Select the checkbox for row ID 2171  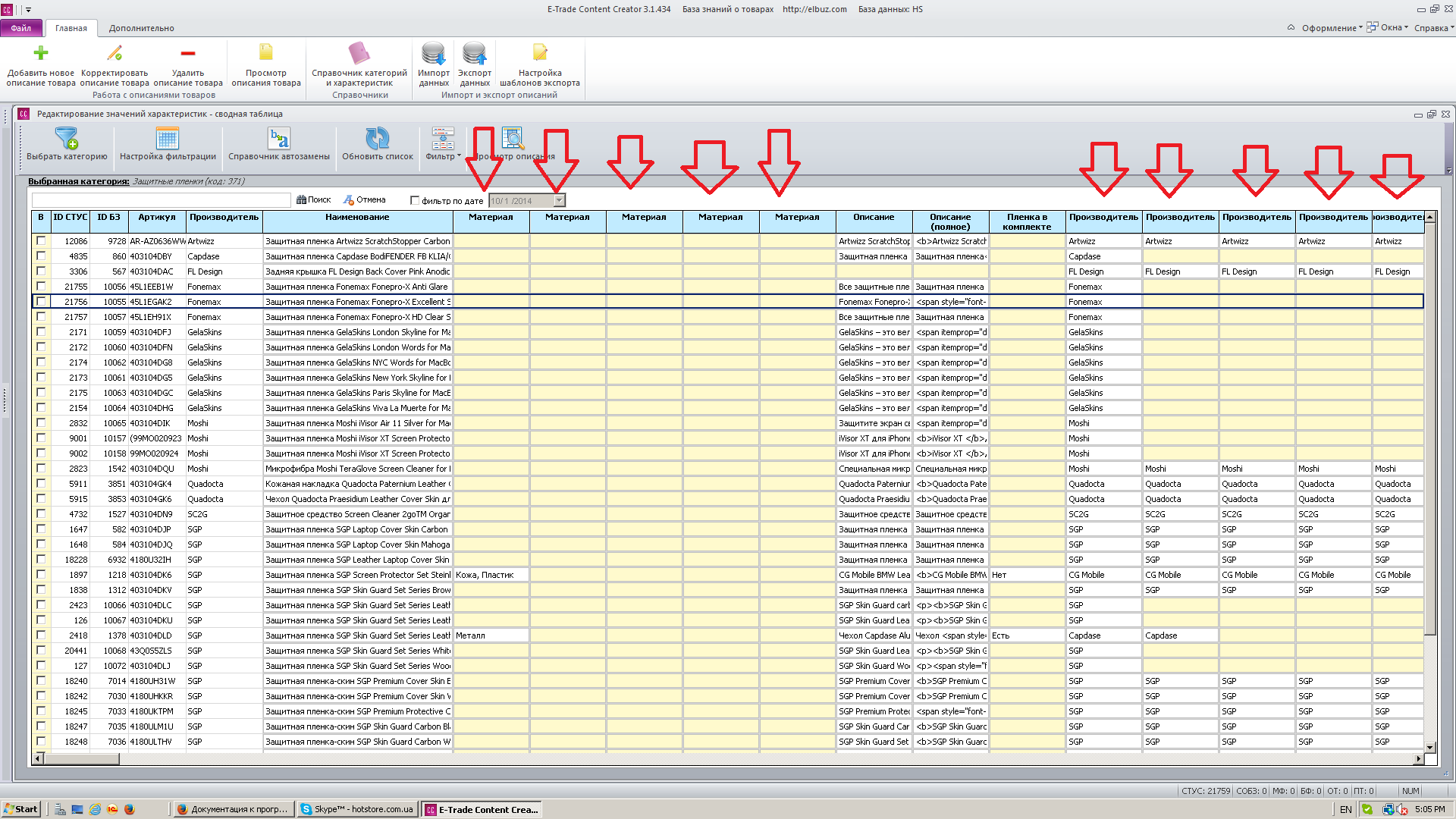coord(41,331)
